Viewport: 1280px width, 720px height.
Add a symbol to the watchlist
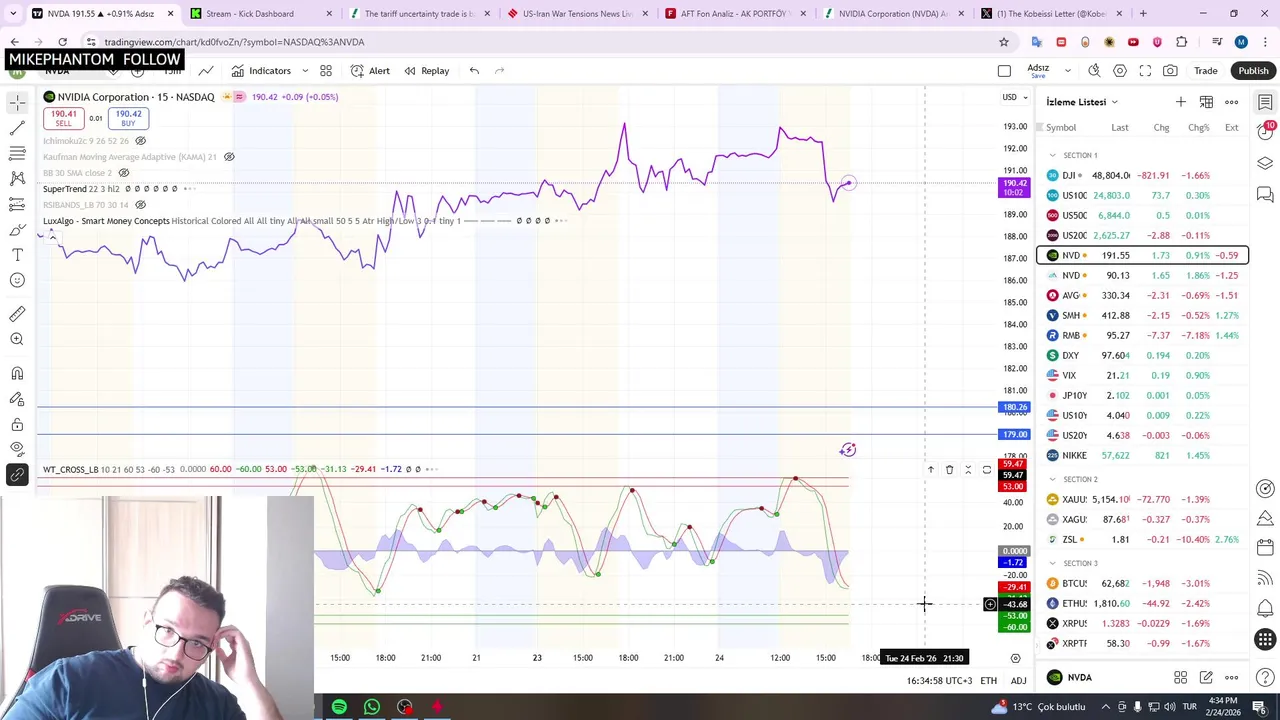coord(1181,102)
